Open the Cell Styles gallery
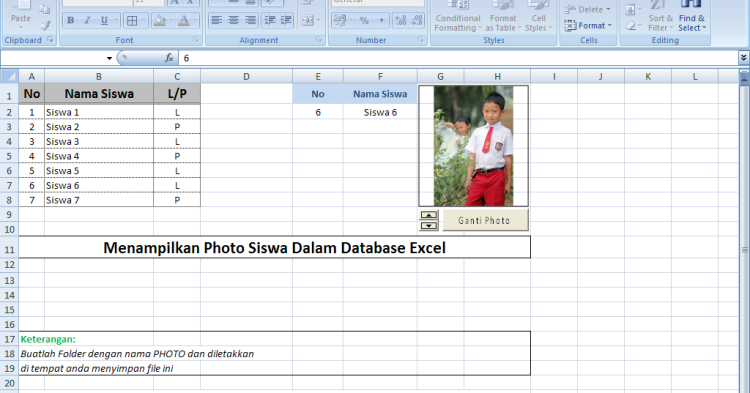The width and height of the screenshot is (750, 393). point(538,17)
